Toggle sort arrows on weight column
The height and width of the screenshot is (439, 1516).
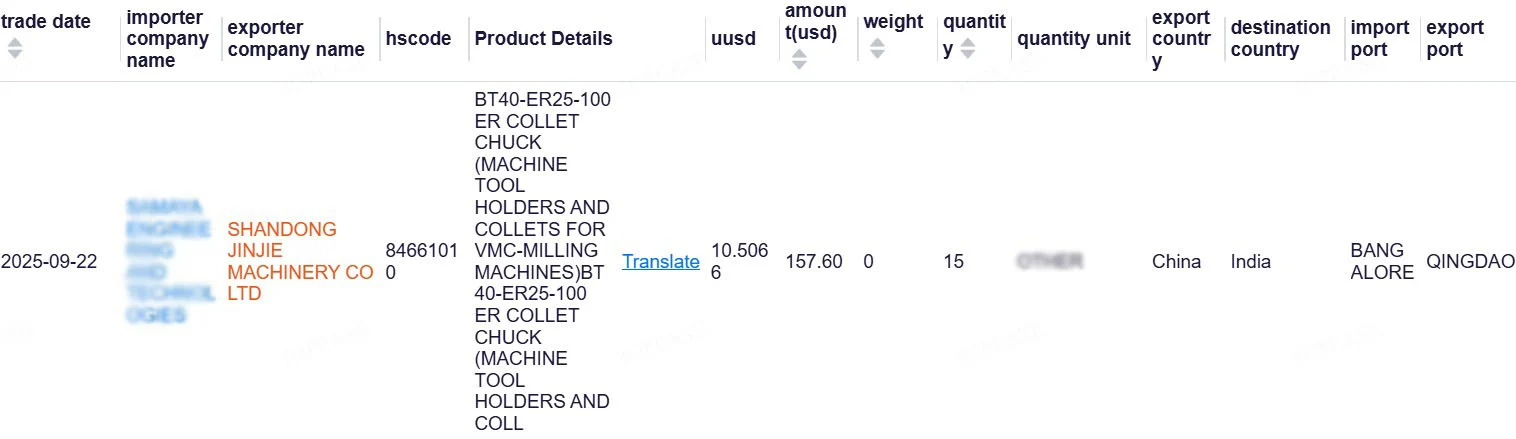877,48
